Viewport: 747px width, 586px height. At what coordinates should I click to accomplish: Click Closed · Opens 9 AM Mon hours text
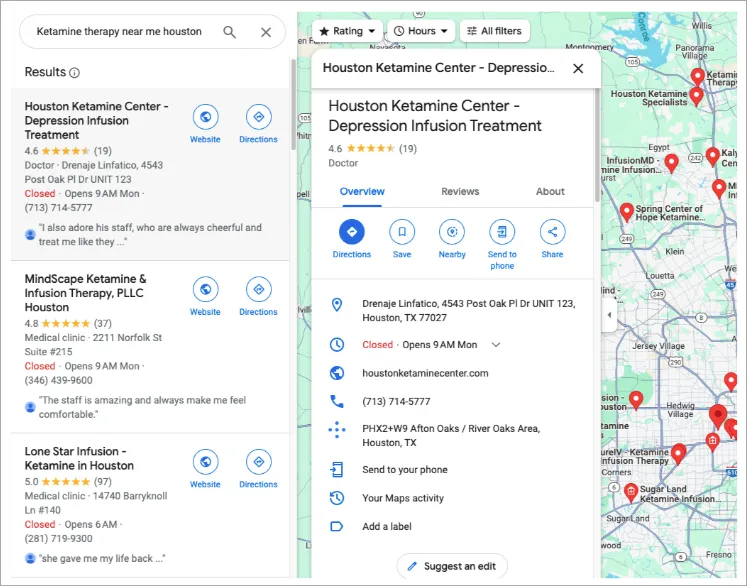[x=420, y=344]
